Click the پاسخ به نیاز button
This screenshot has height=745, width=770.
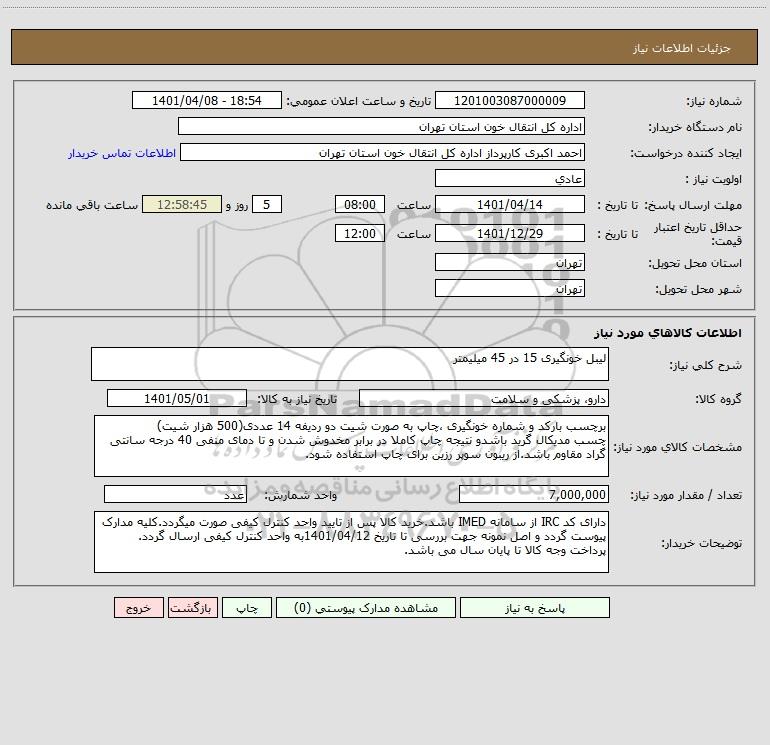tap(535, 608)
